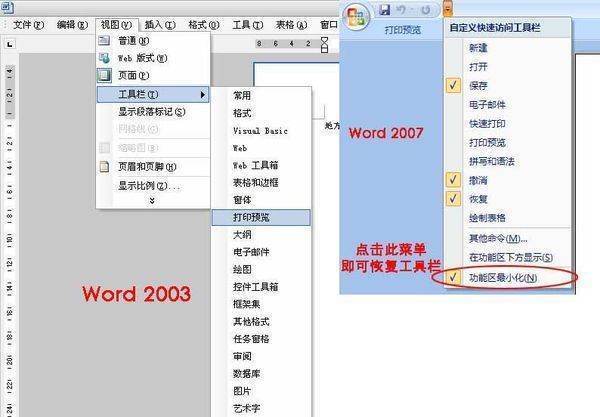Open the 表格(A) menu
This screenshot has width=600, height=417.
click(291, 25)
